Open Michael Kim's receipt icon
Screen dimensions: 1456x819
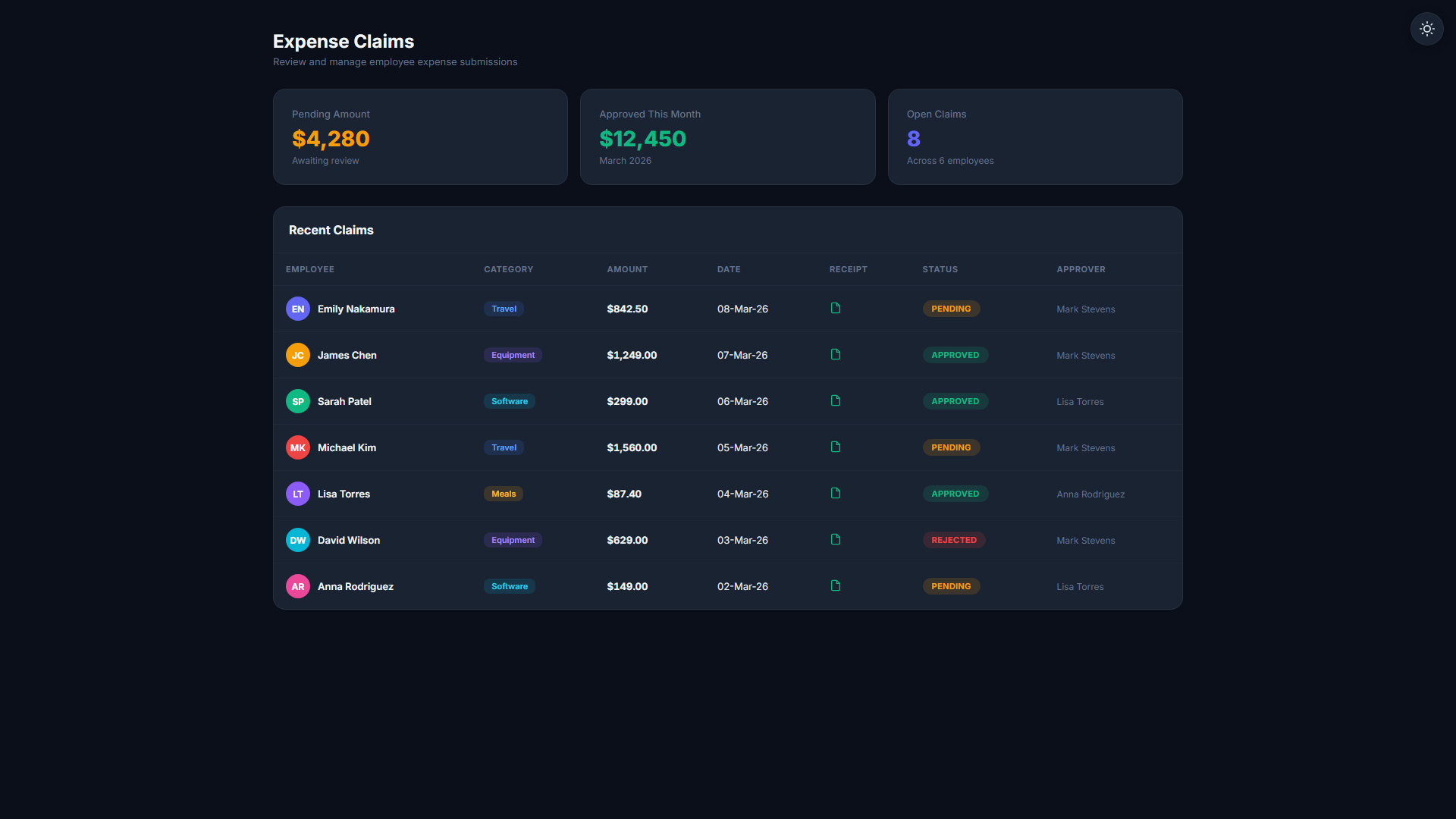836,447
